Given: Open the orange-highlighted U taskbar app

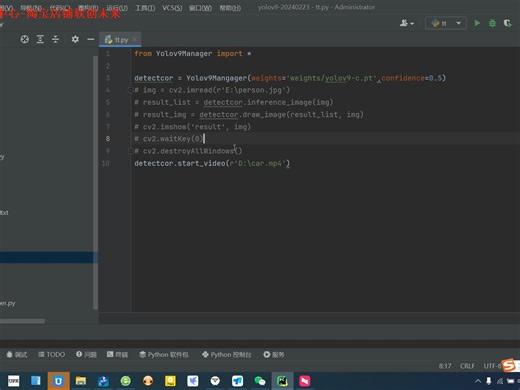Looking at the screenshot, I should 58,381.
